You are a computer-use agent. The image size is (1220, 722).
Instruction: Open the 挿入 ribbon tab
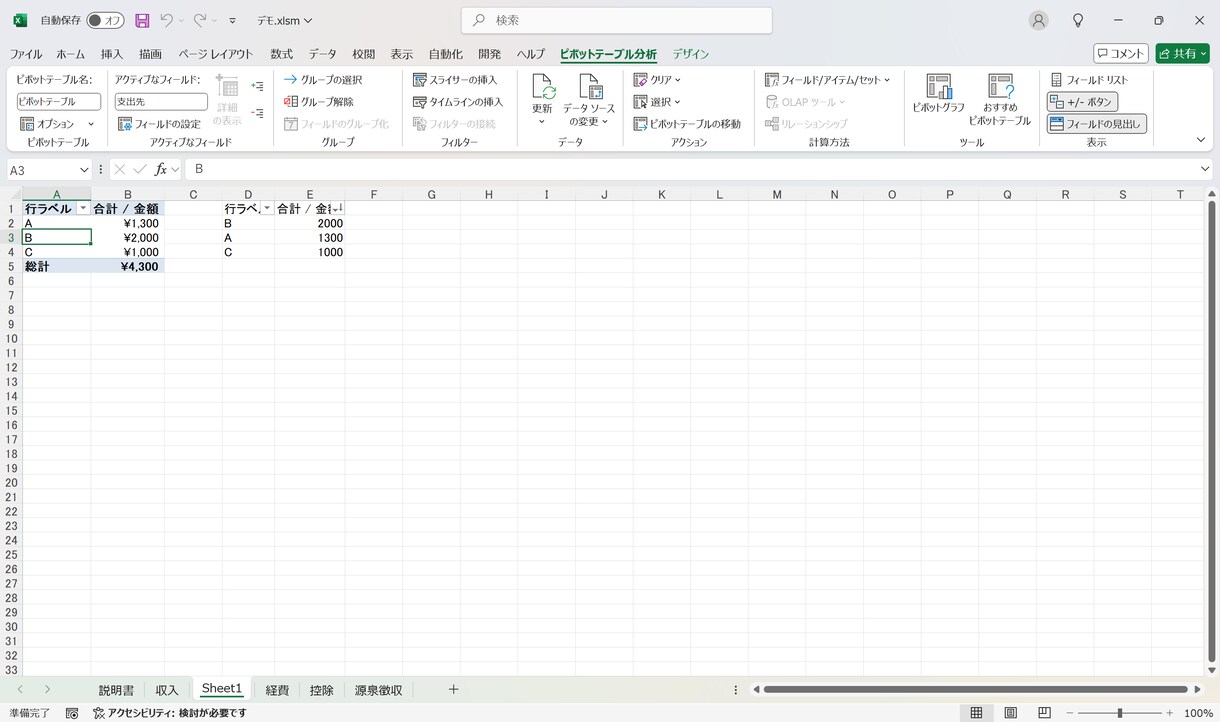[x=112, y=54]
